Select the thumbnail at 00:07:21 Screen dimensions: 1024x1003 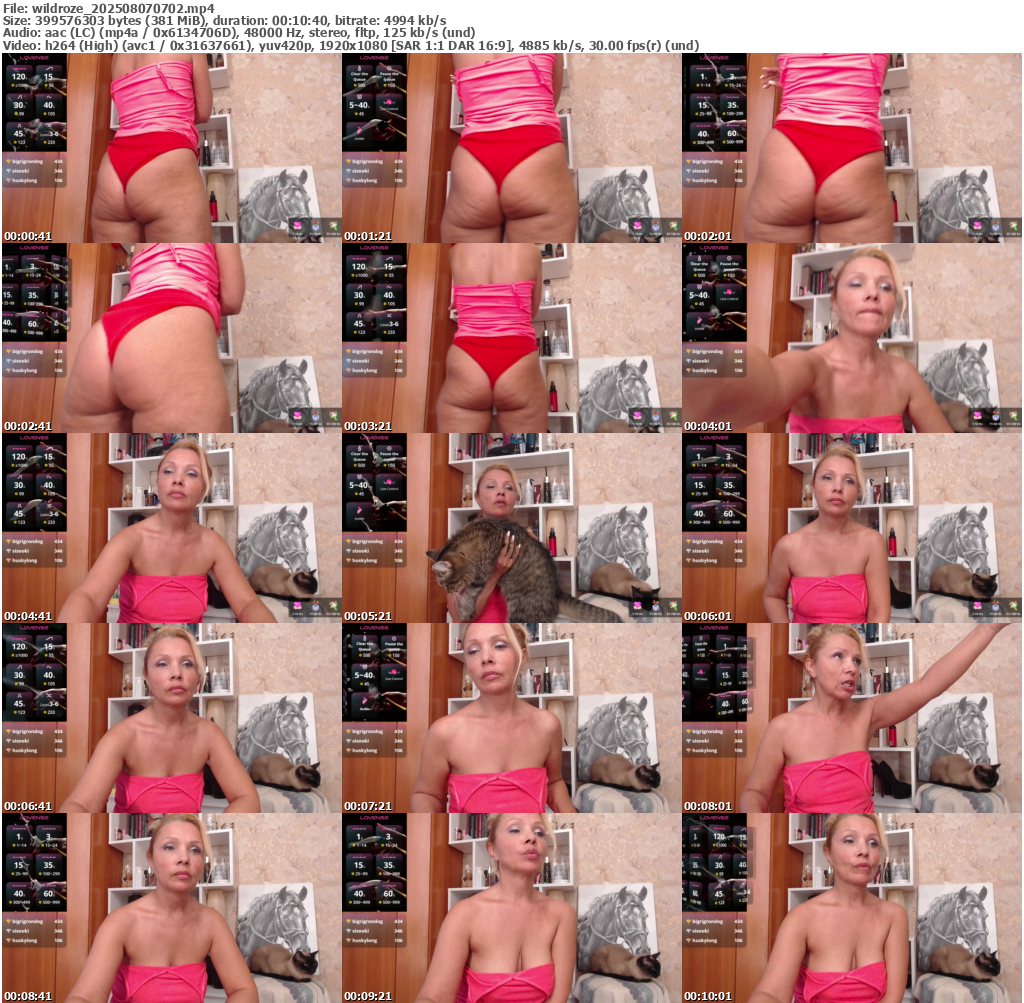(x=511, y=718)
